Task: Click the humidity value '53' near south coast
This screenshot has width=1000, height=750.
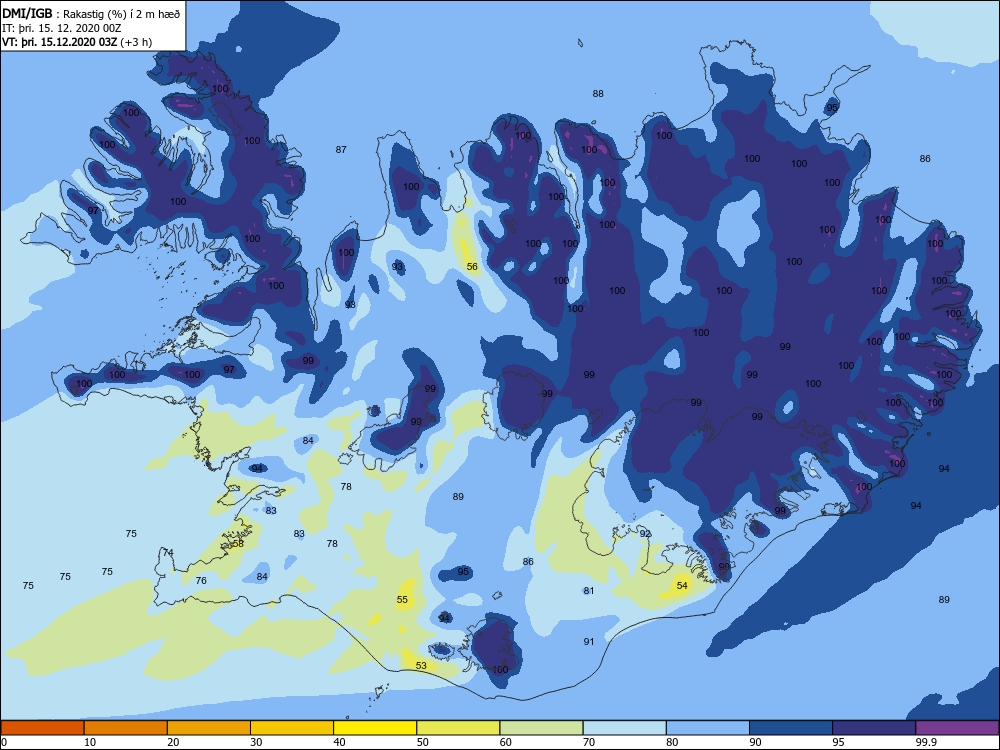Action: 421,666
